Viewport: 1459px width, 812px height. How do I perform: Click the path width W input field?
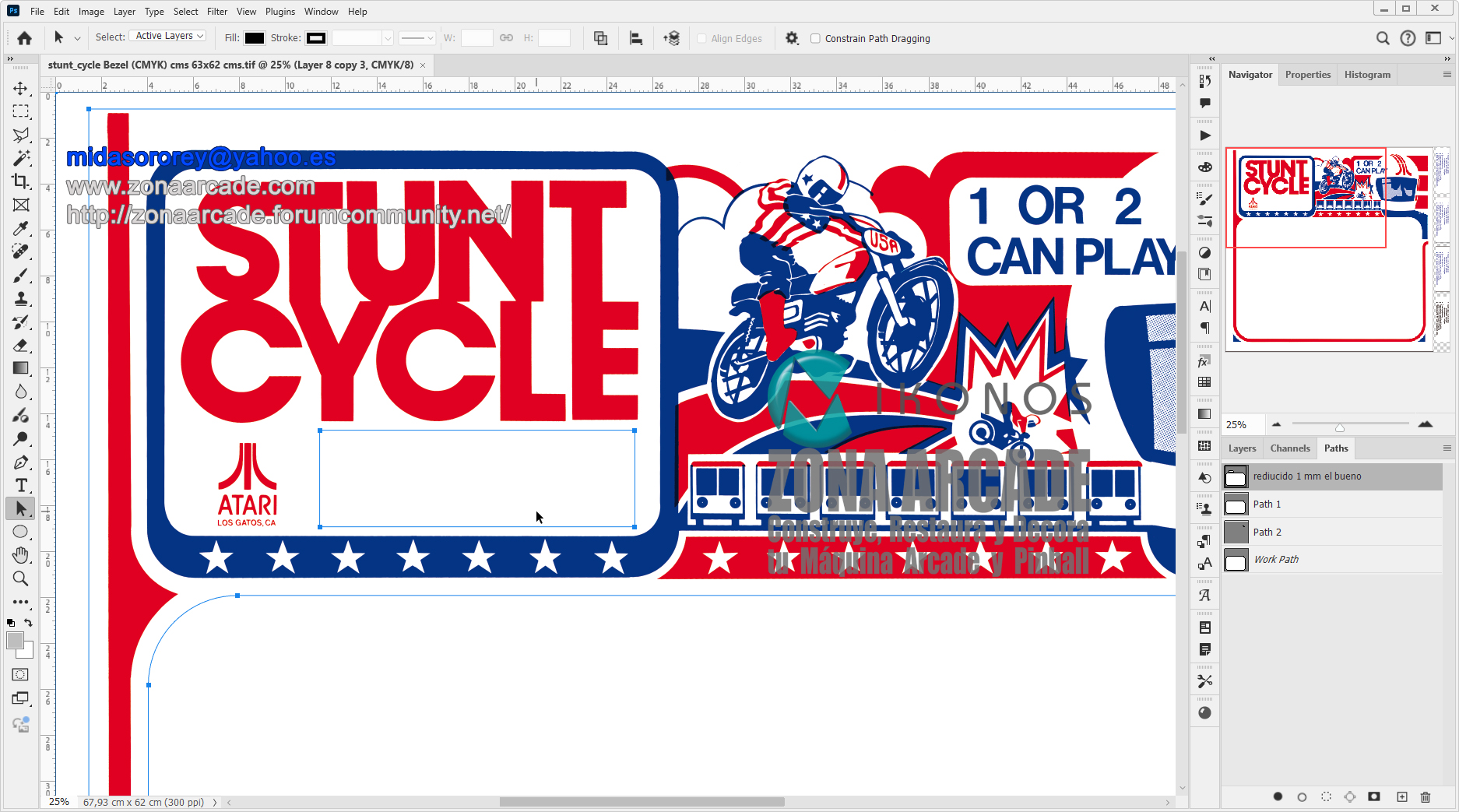point(476,38)
